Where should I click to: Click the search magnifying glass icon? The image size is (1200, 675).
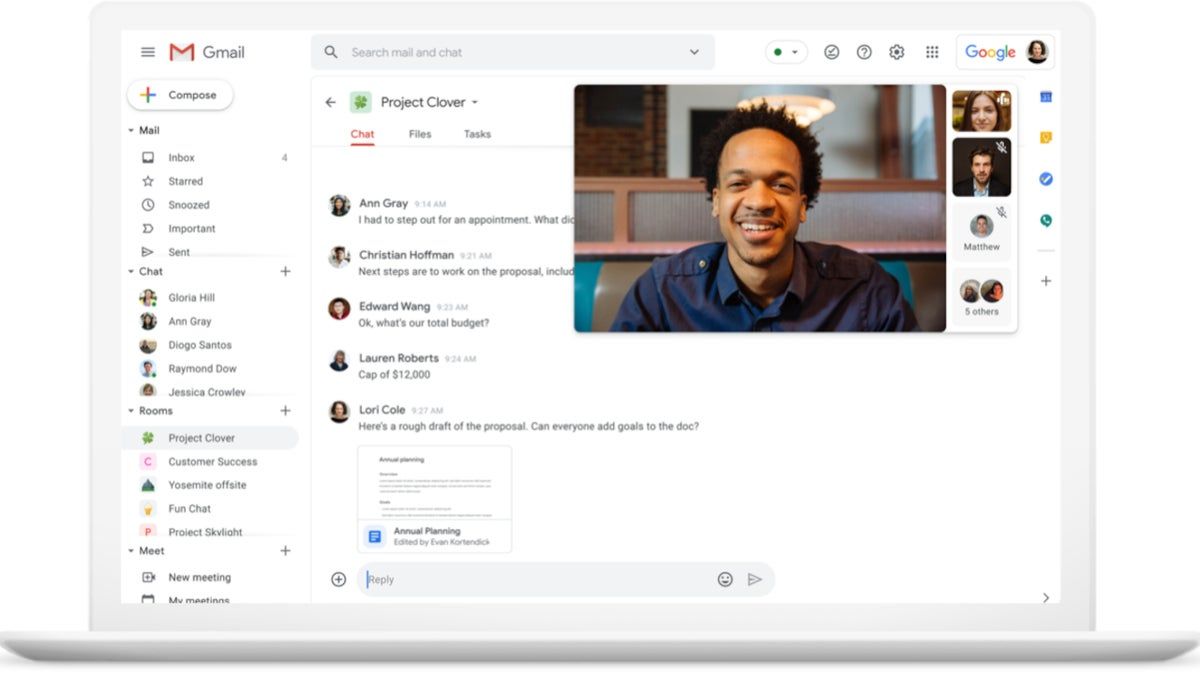[330, 51]
